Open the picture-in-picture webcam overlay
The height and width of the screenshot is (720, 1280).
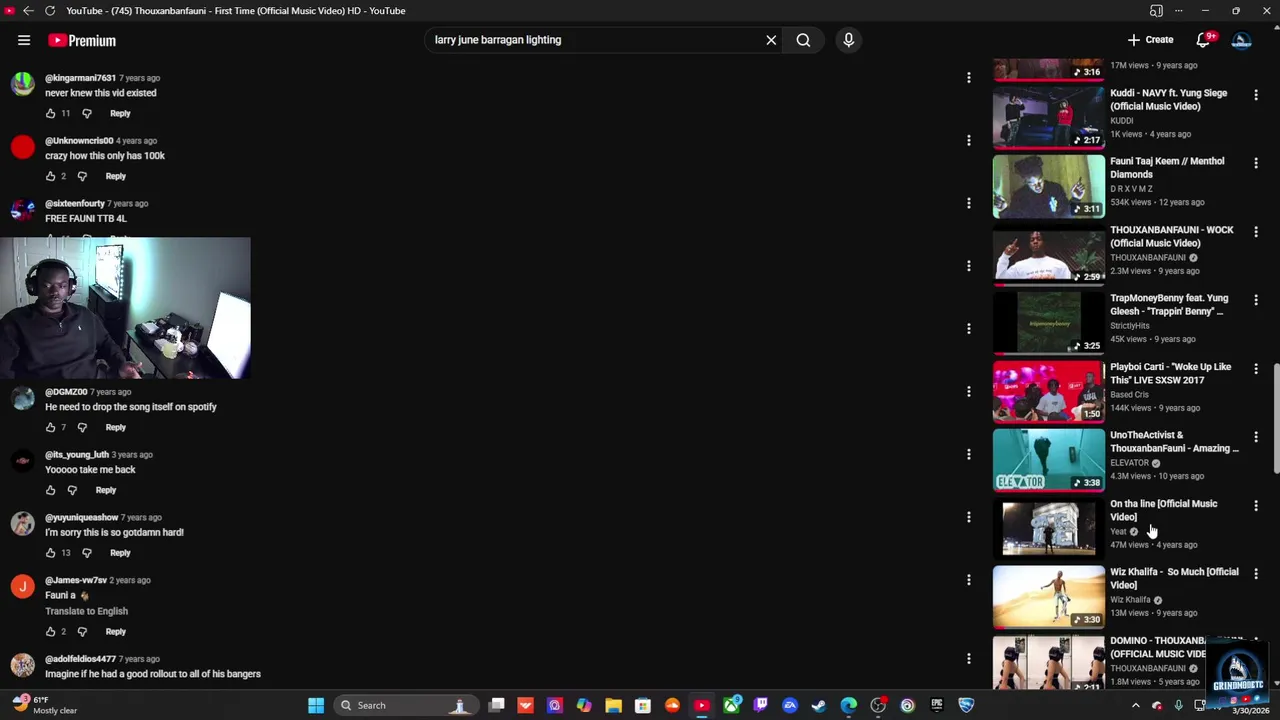click(125, 308)
